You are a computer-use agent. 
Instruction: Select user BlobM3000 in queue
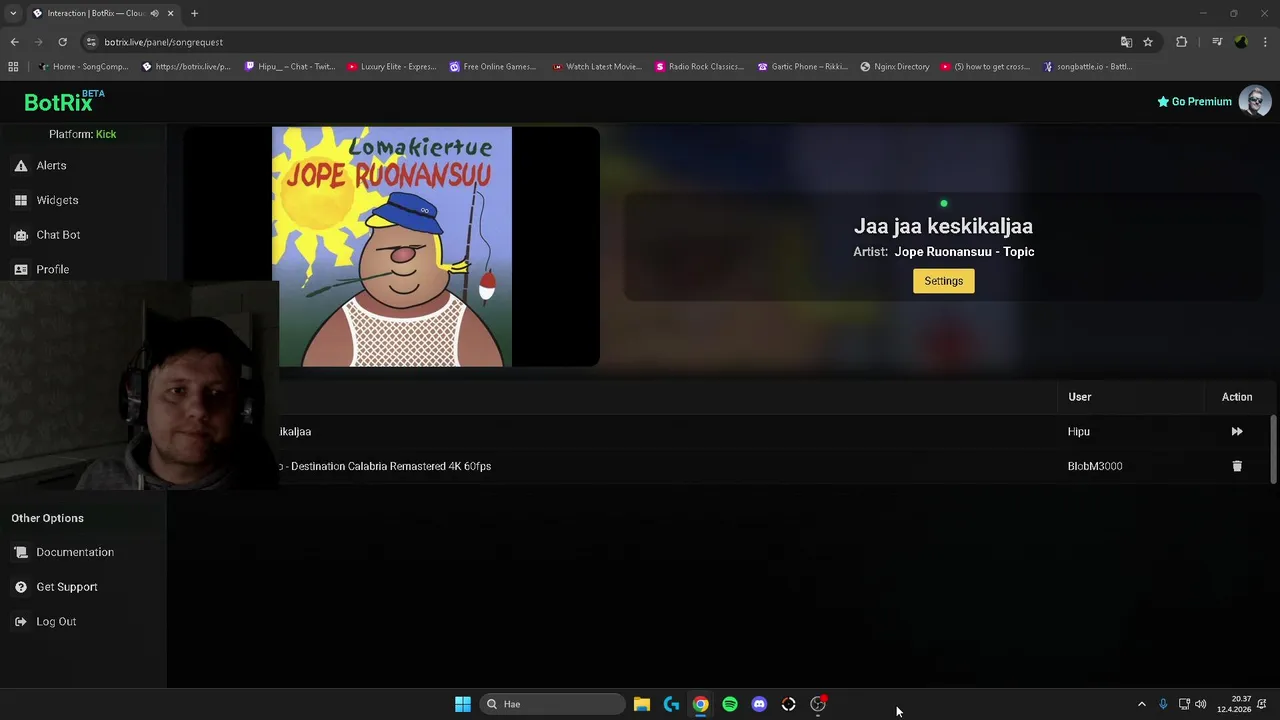pyautogui.click(x=1094, y=466)
